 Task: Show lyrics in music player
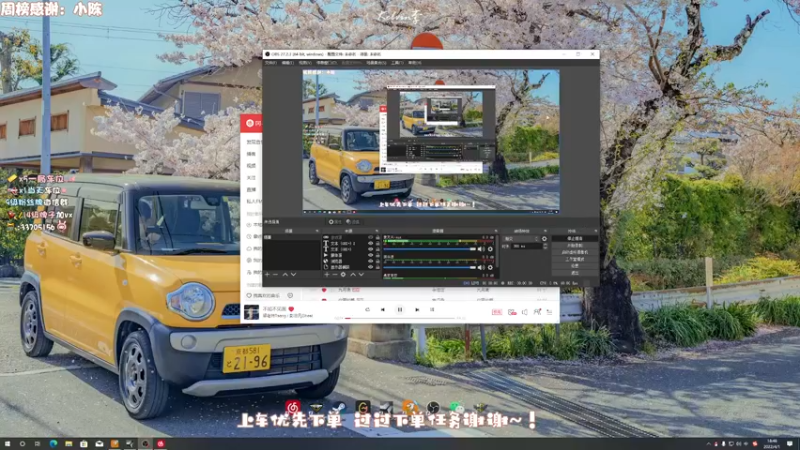432,310
